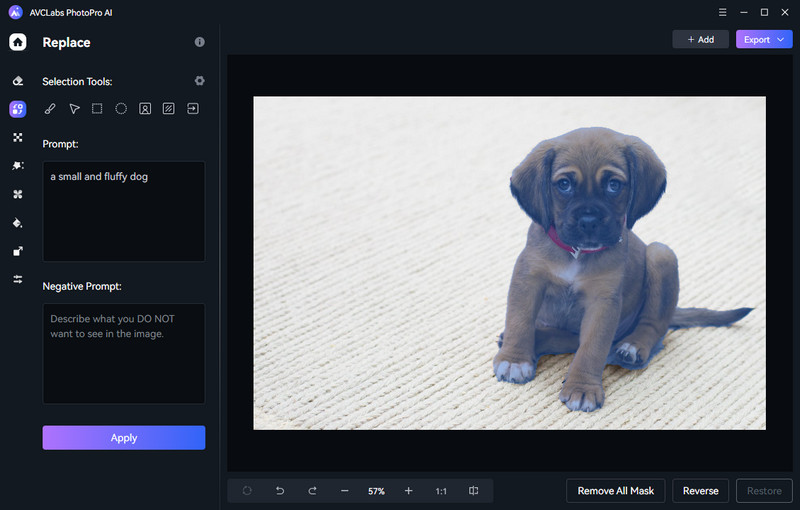The image size is (800, 510).
Task: Click the AVCLabs PhotoPro AI logo
Action: click(16, 12)
